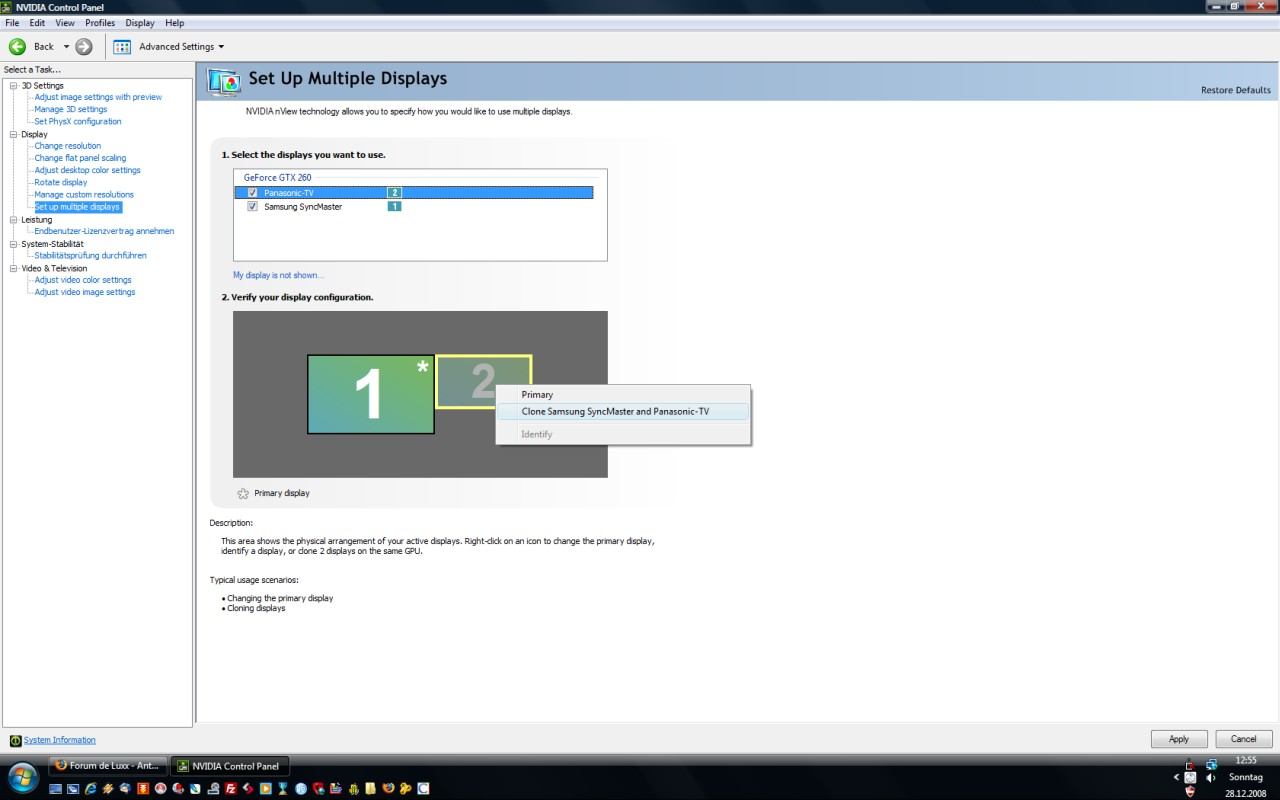Open the Windows Start orb

23,778
